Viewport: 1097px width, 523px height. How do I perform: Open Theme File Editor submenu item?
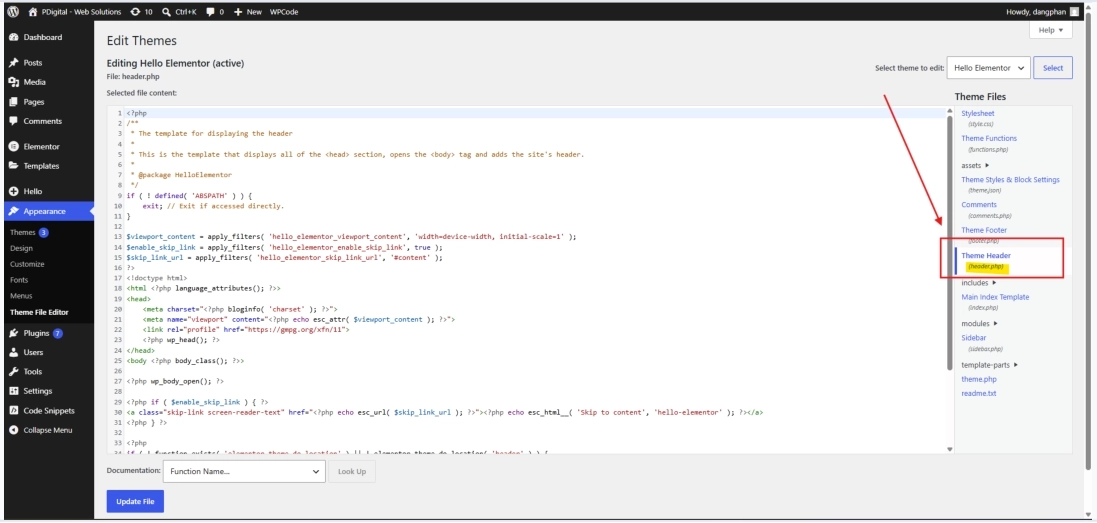click(x=39, y=312)
